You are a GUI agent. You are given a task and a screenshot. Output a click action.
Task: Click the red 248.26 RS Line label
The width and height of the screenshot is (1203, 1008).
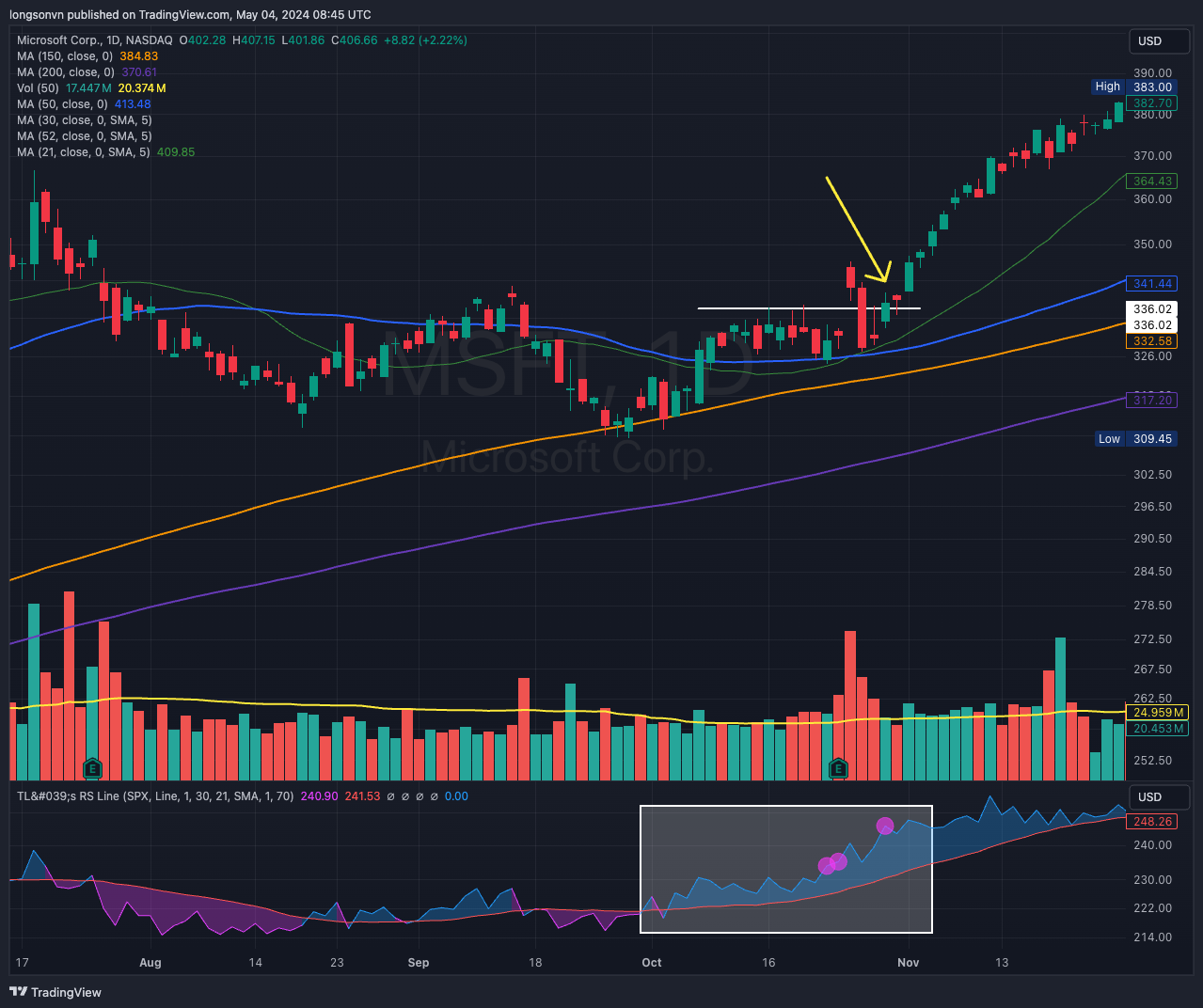[1152, 822]
